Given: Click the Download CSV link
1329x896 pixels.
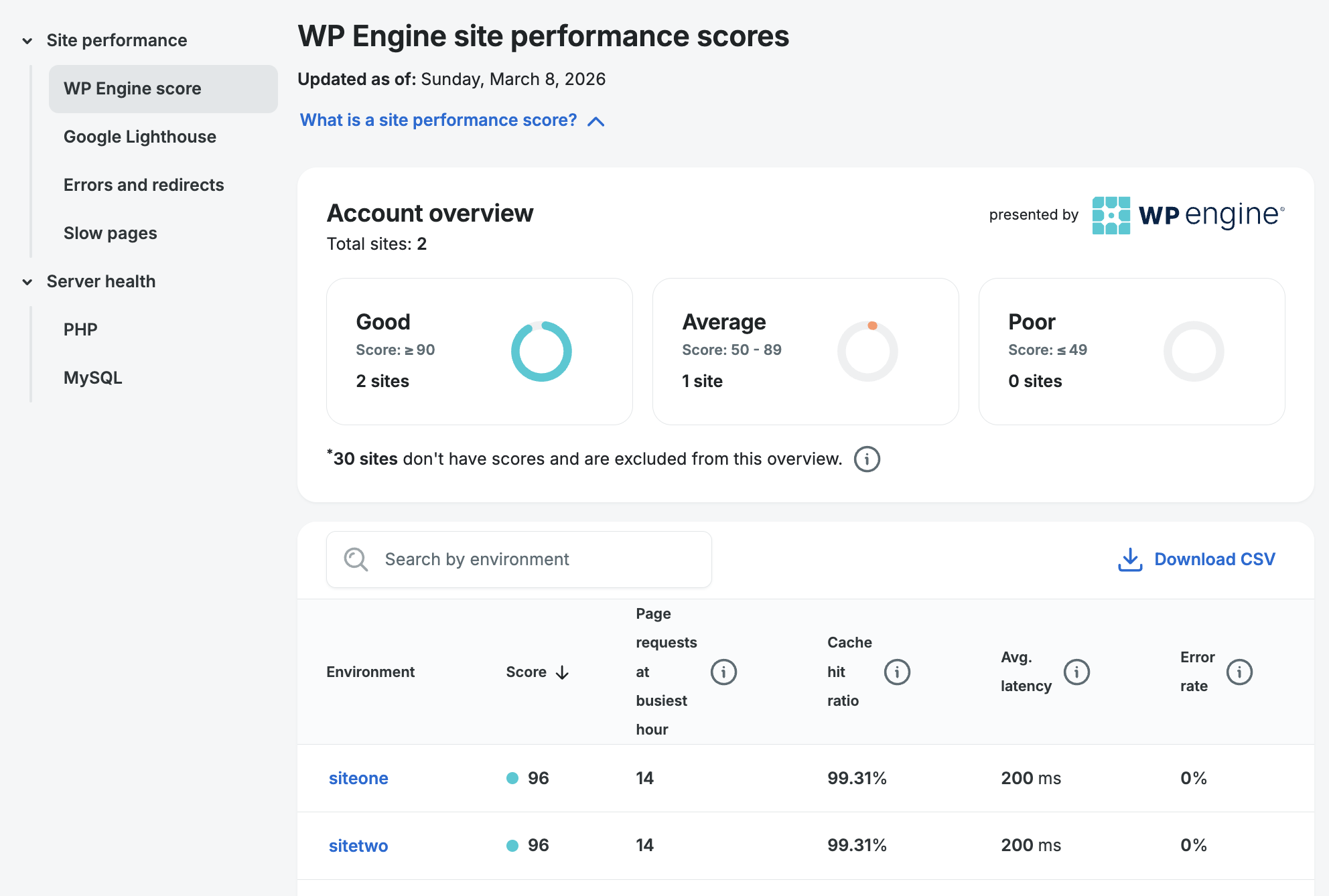Looking at the screenshot, I should 1214,559.
